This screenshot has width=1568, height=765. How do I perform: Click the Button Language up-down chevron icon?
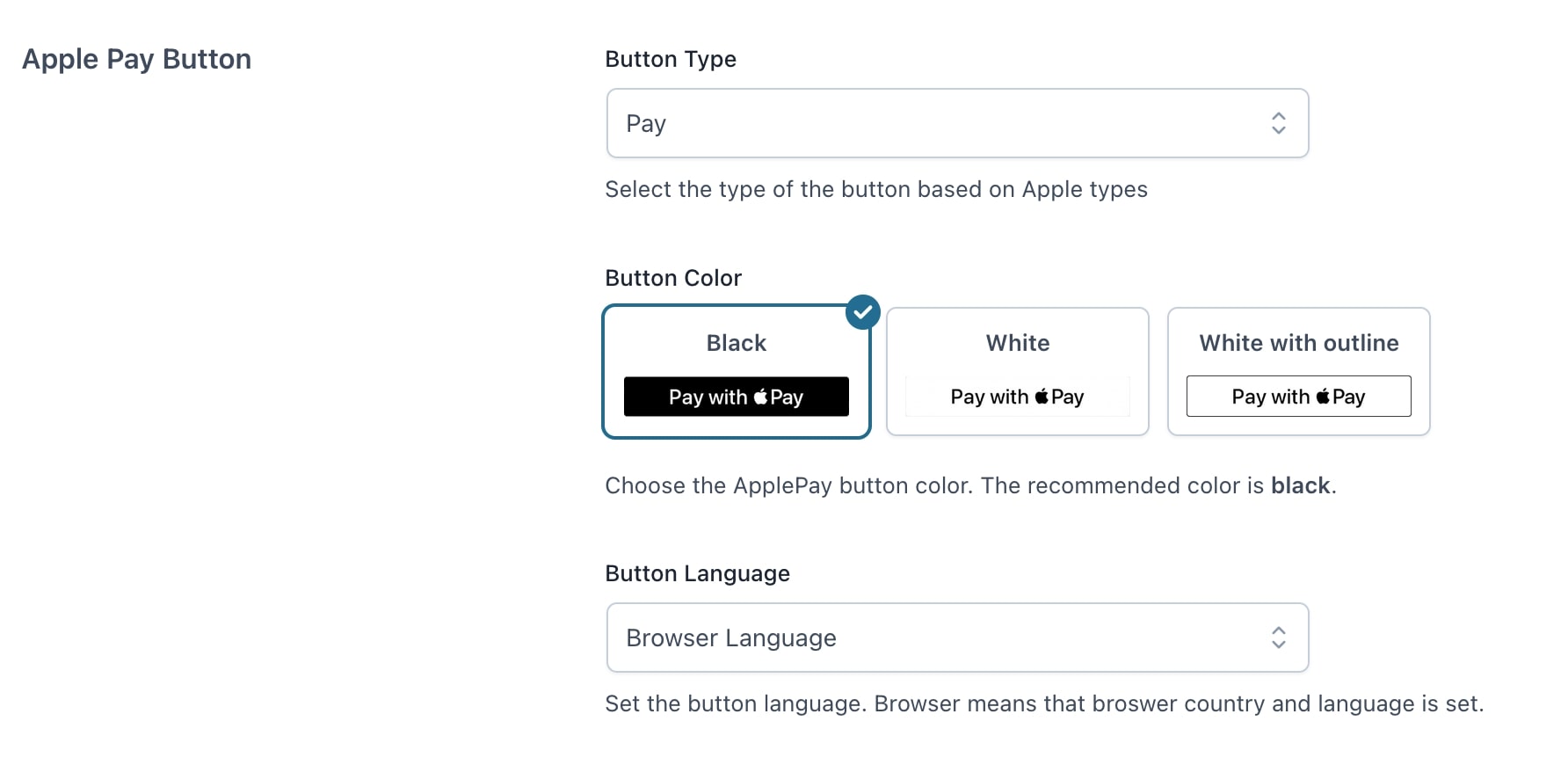(x=1279, y=637)
